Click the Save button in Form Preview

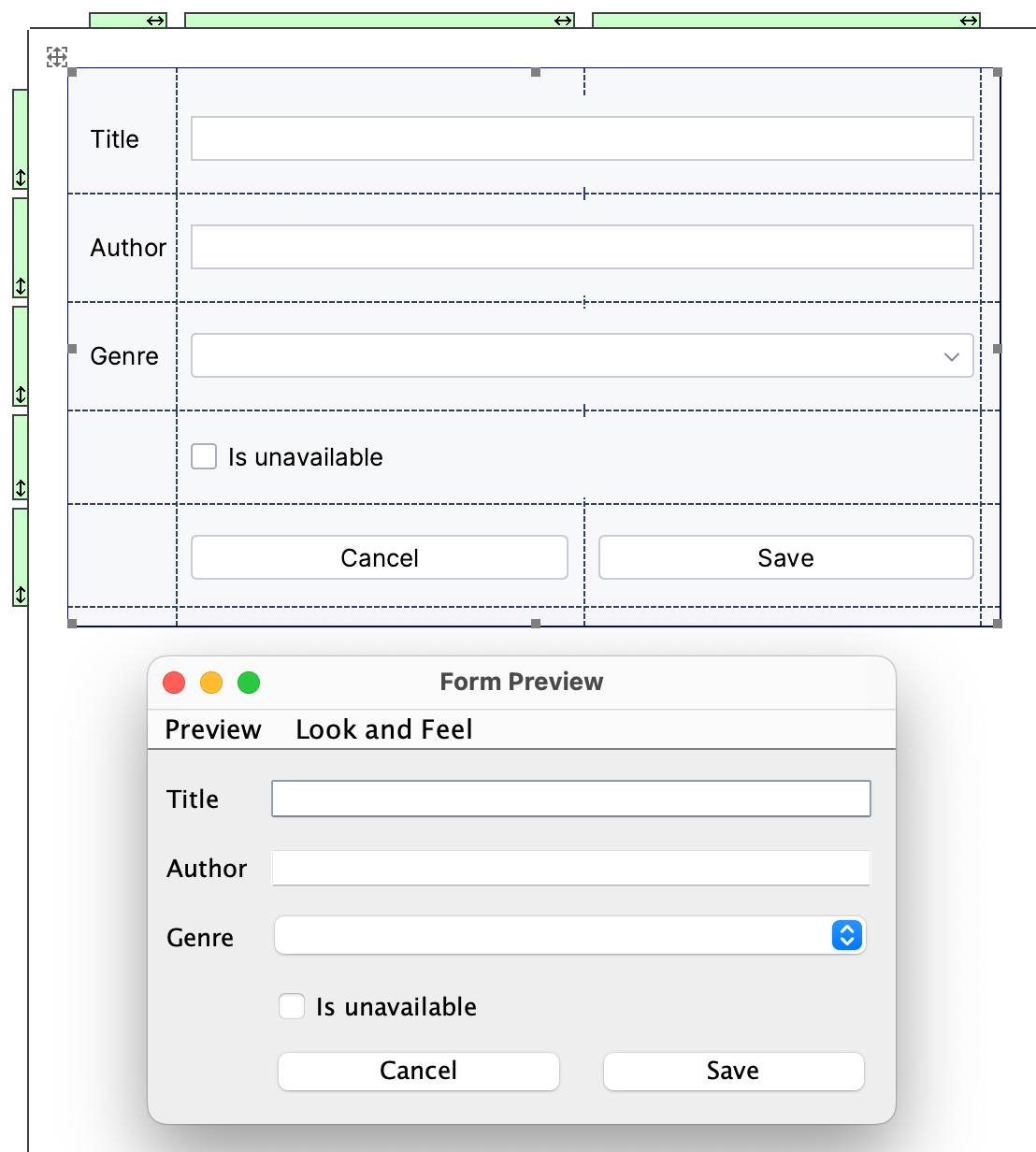point(733,1071)
